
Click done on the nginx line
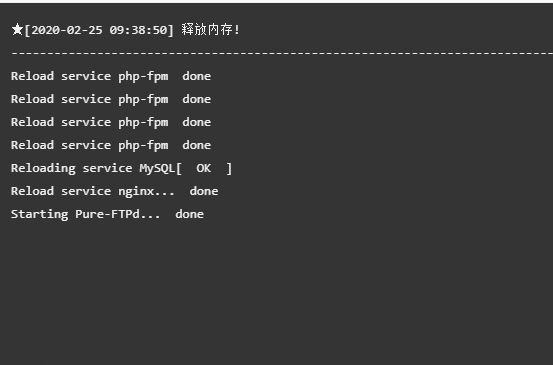pos(204,191)
